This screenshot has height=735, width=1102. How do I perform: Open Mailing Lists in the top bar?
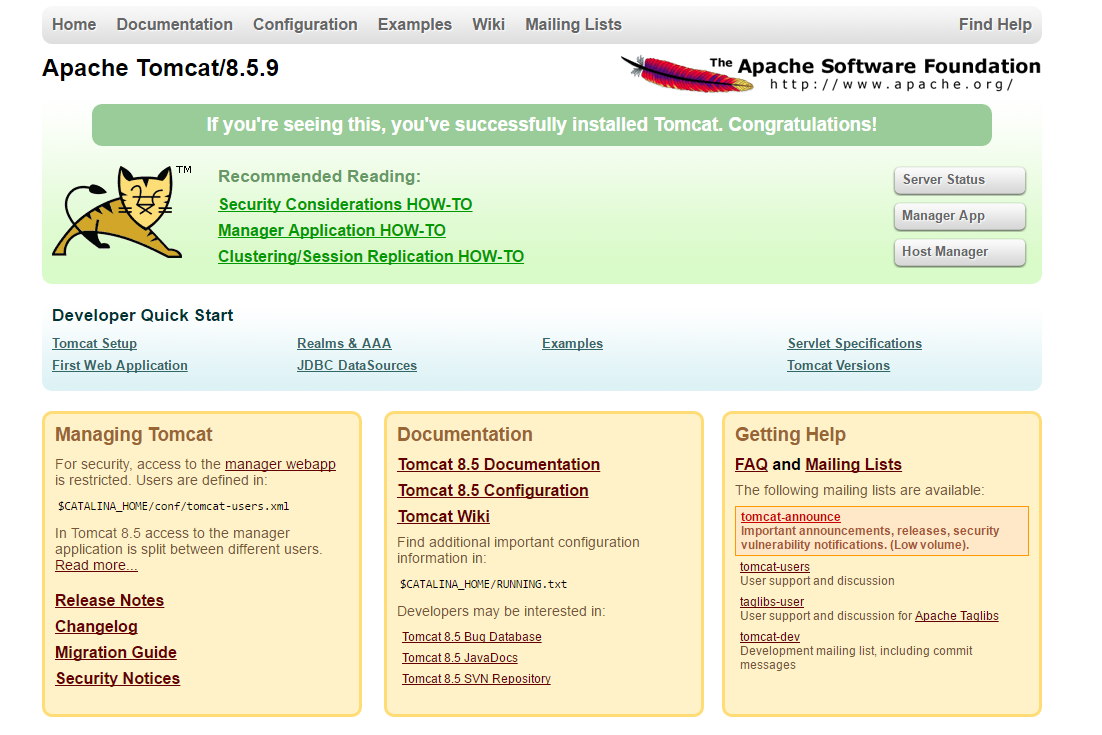pos(573,25)
